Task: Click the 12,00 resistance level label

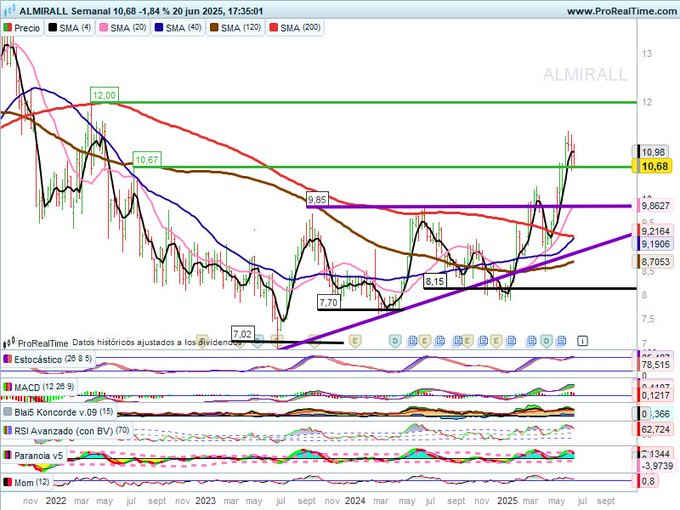Action: coord(104,95)
